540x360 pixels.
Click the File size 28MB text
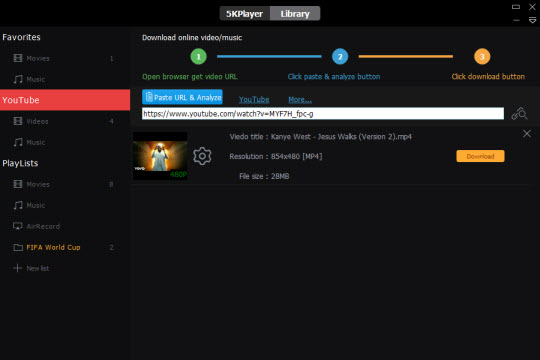coord(264,176)
